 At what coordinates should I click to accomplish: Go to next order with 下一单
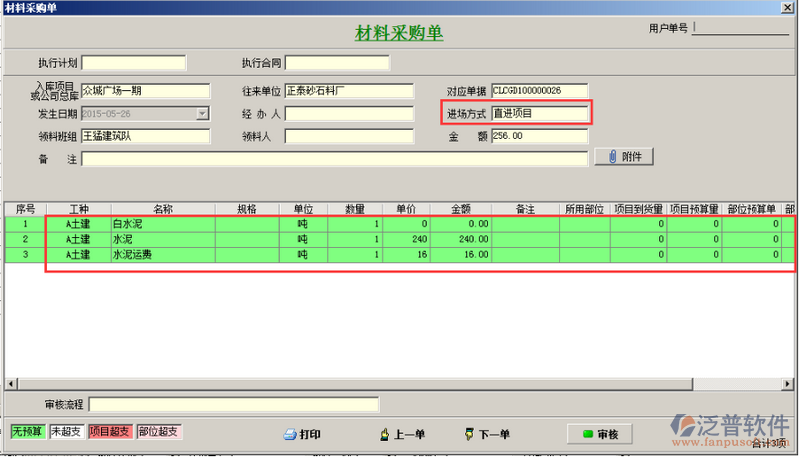coord(488,434)
